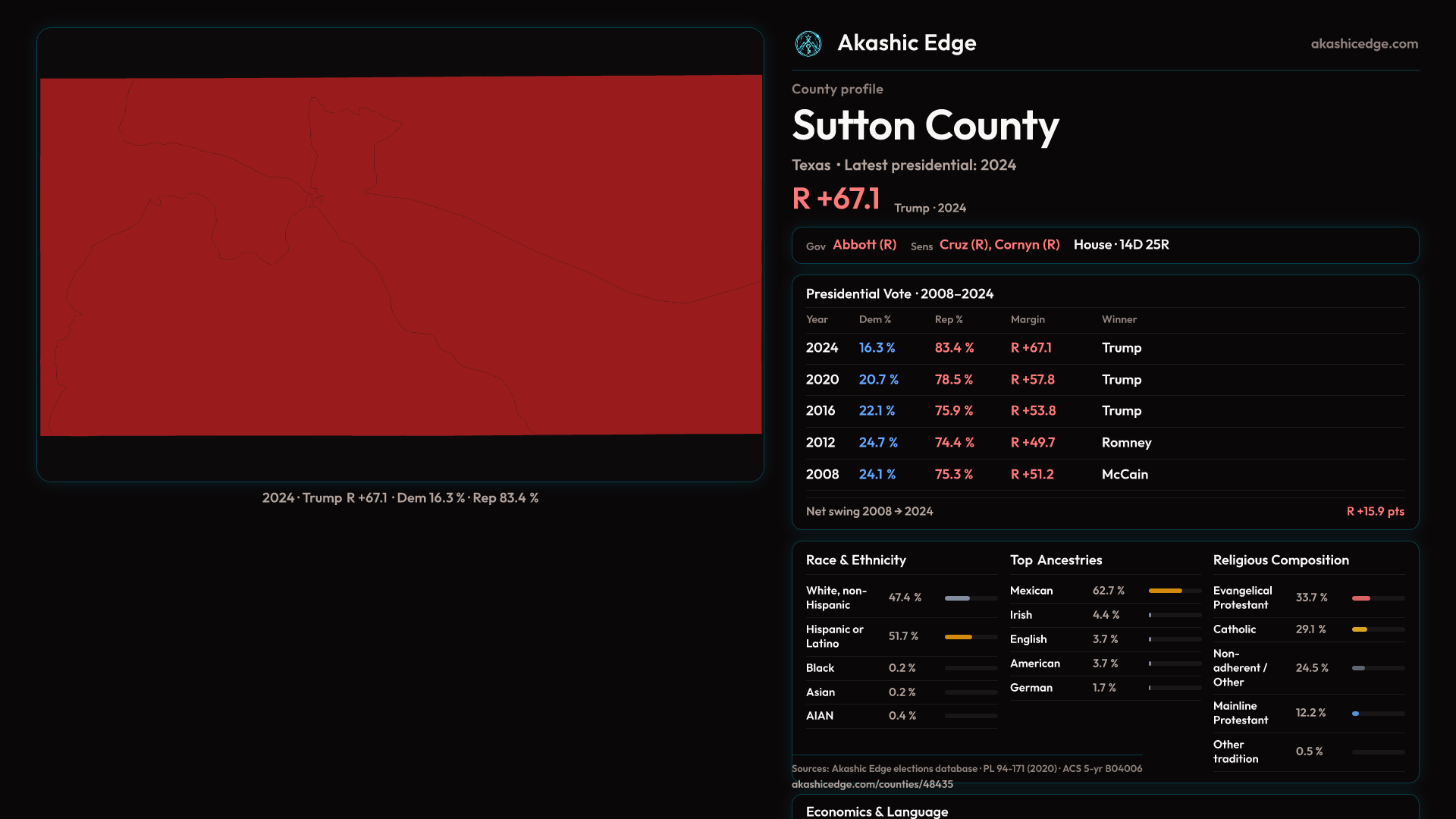Click the Economics & Language section header
Screen dimensions: 1456x819
tap(877, 811)
